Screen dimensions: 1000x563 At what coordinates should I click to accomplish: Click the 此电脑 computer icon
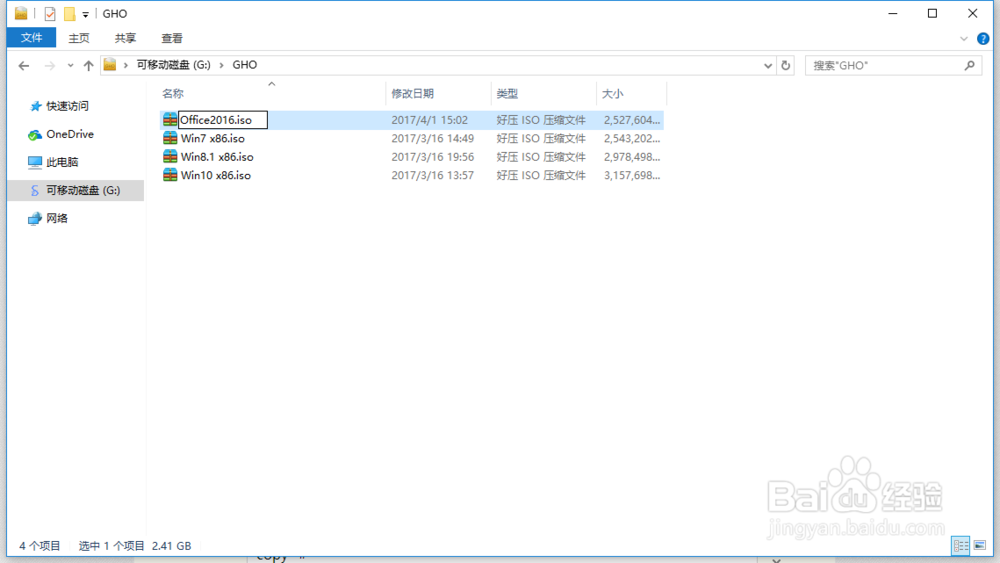coord(34,162)
